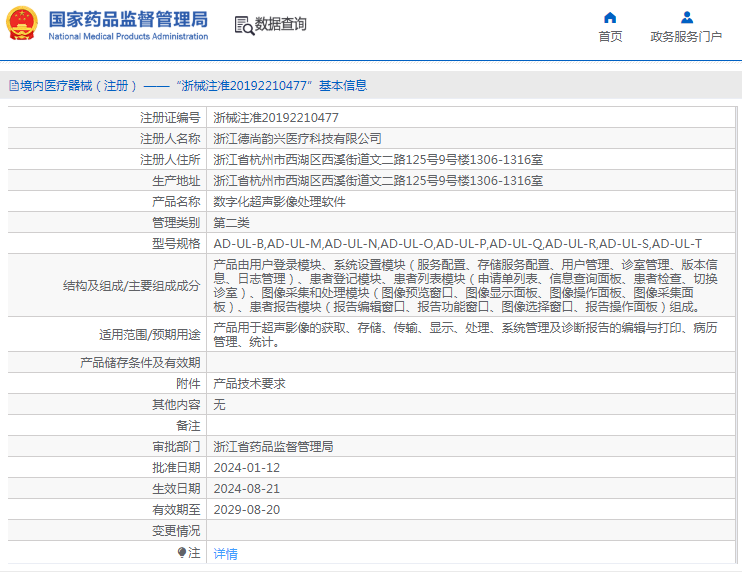This screenshot has width=742, height=576.
Task: Click the 产品技术要求 attachment cell
Action: [249, 384]
